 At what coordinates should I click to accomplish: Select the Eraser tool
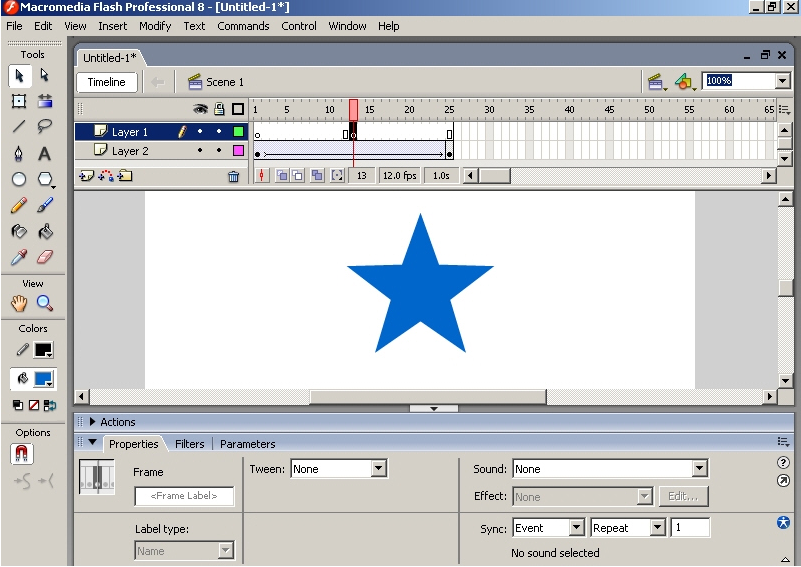[x=45, y=257]
